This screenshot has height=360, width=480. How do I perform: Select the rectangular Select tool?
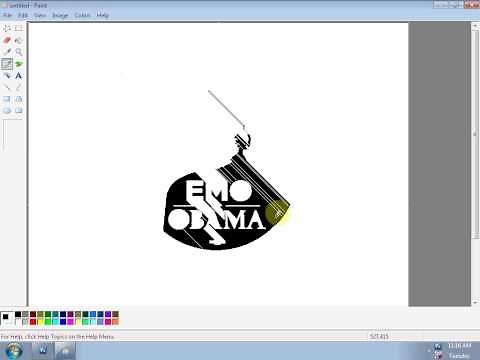click(19, 28)
